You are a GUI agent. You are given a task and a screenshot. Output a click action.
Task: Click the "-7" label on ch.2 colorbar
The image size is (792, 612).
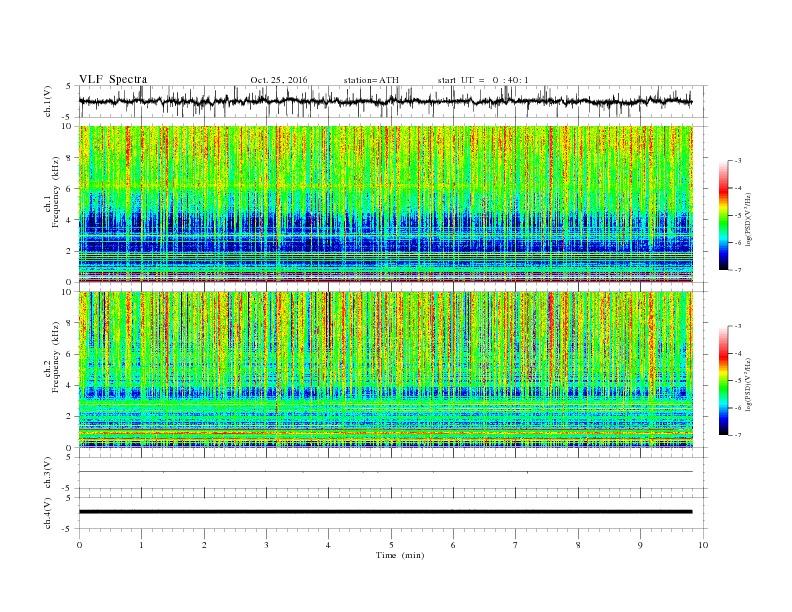(x=738, y=435)
